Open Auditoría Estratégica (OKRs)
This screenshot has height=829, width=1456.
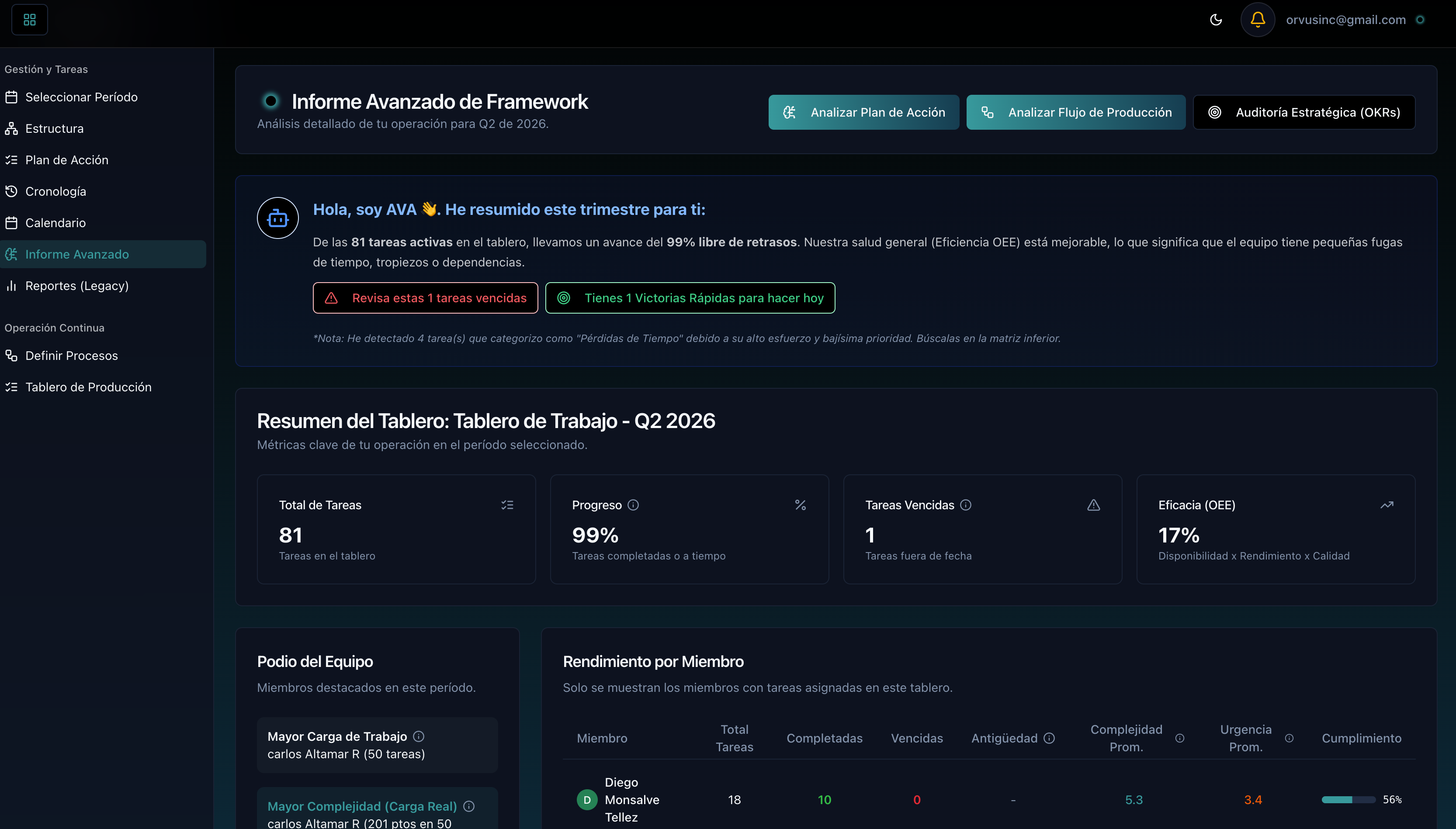tap(1304, 112)
